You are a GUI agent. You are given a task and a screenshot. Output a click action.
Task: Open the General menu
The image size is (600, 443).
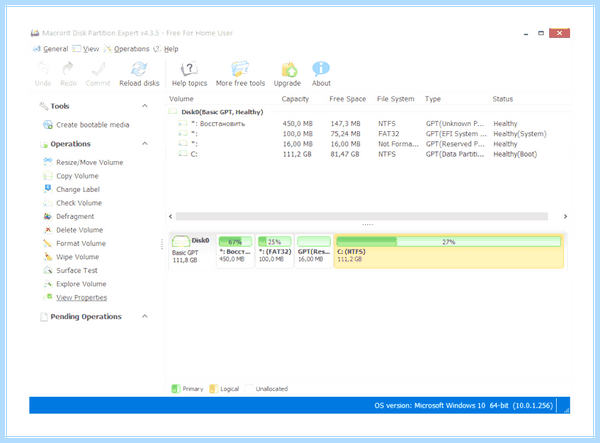55,49
